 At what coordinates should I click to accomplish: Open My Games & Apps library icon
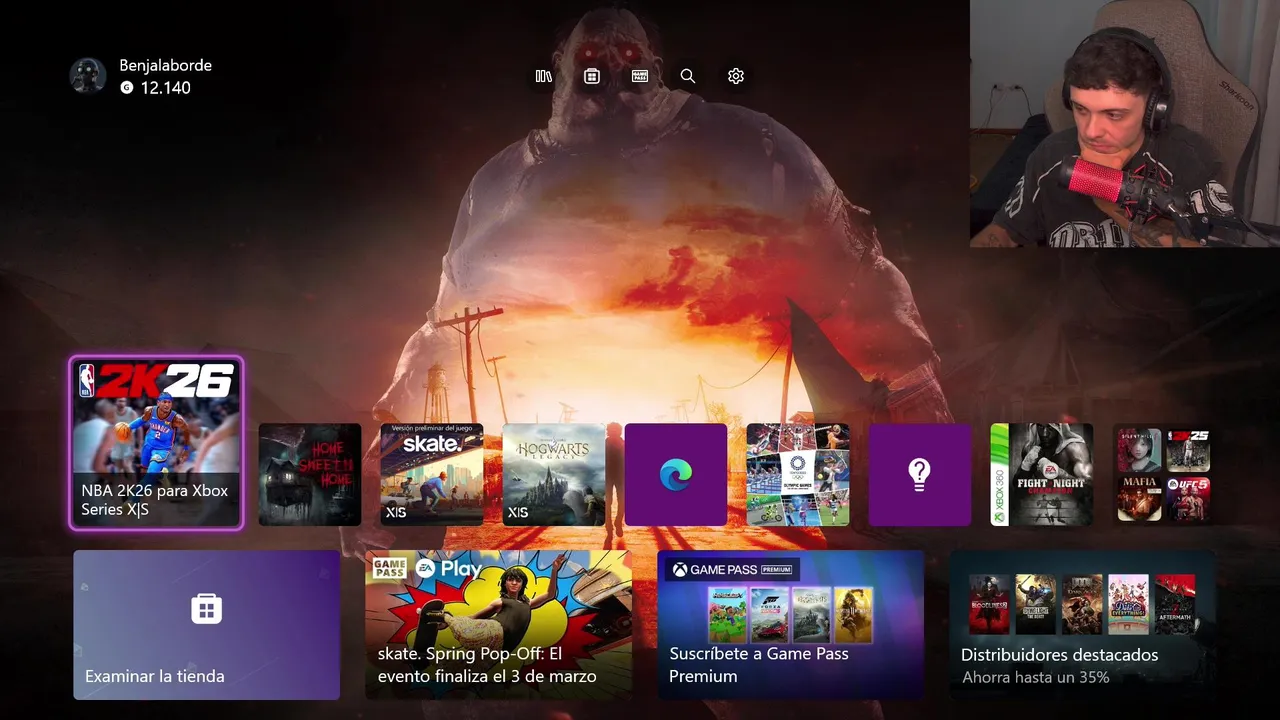(x=544, y=76)
